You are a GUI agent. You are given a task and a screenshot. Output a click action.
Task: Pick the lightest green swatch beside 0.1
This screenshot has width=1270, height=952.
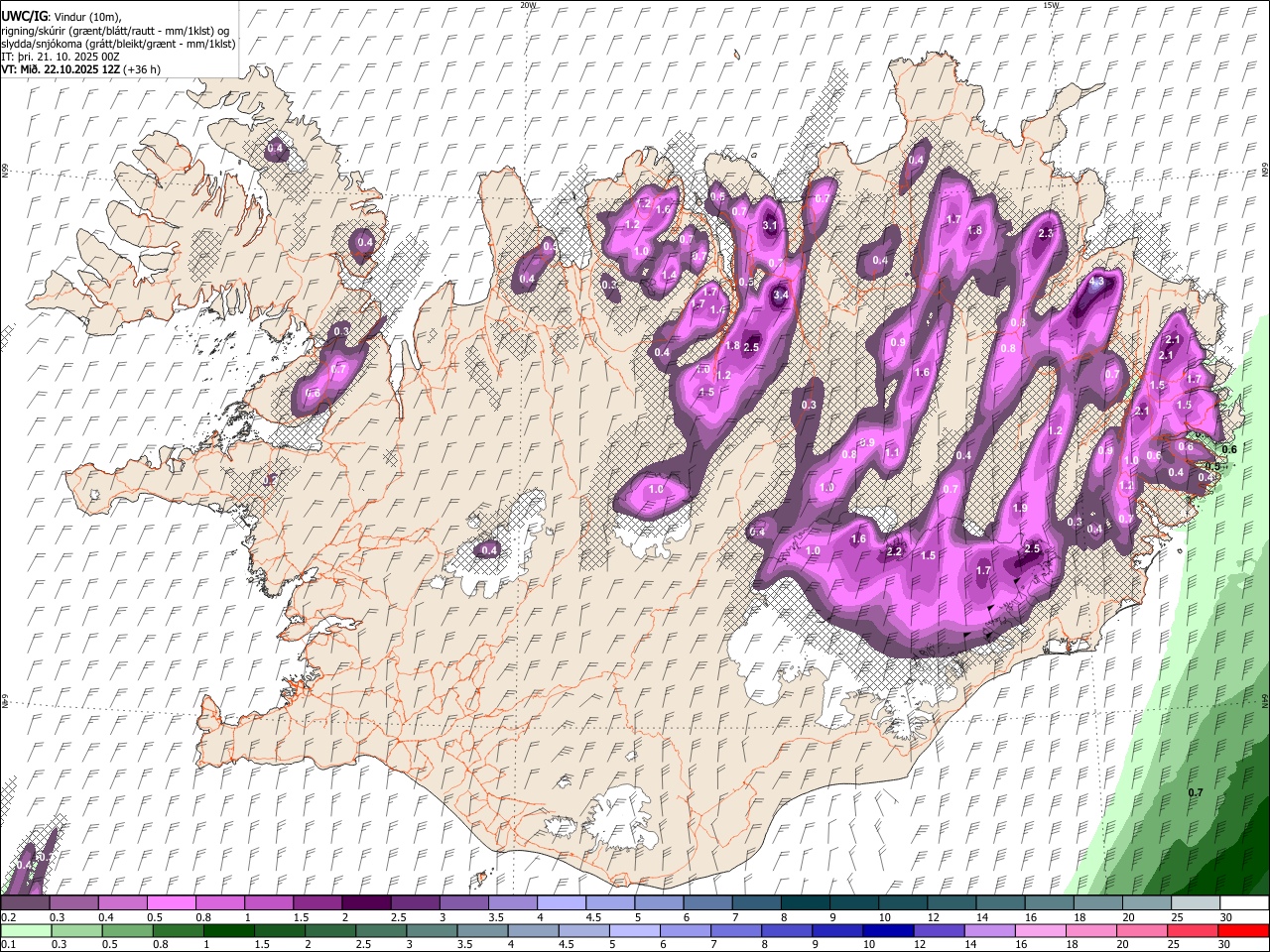[25, 930]
